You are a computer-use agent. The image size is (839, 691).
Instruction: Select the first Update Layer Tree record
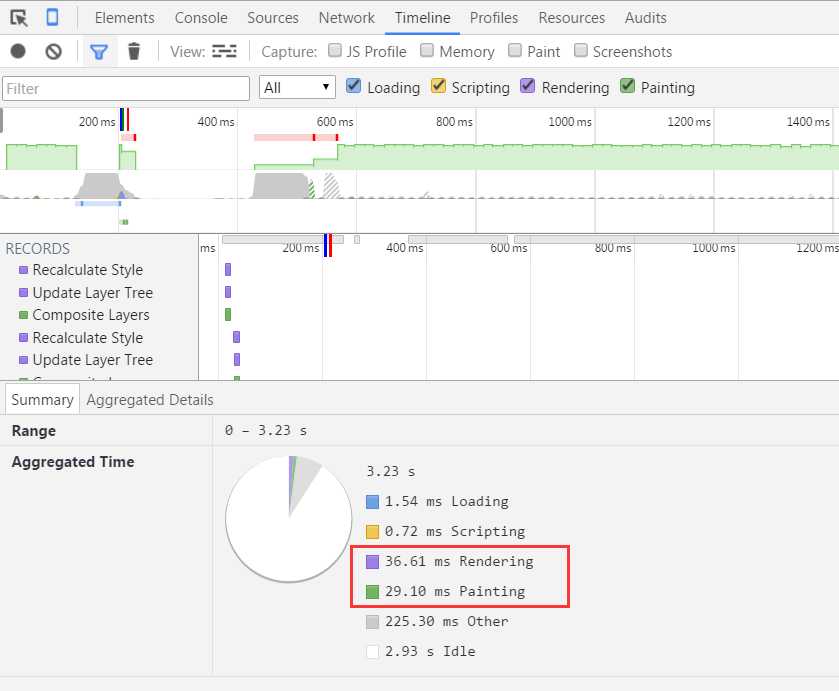(93, 293)
